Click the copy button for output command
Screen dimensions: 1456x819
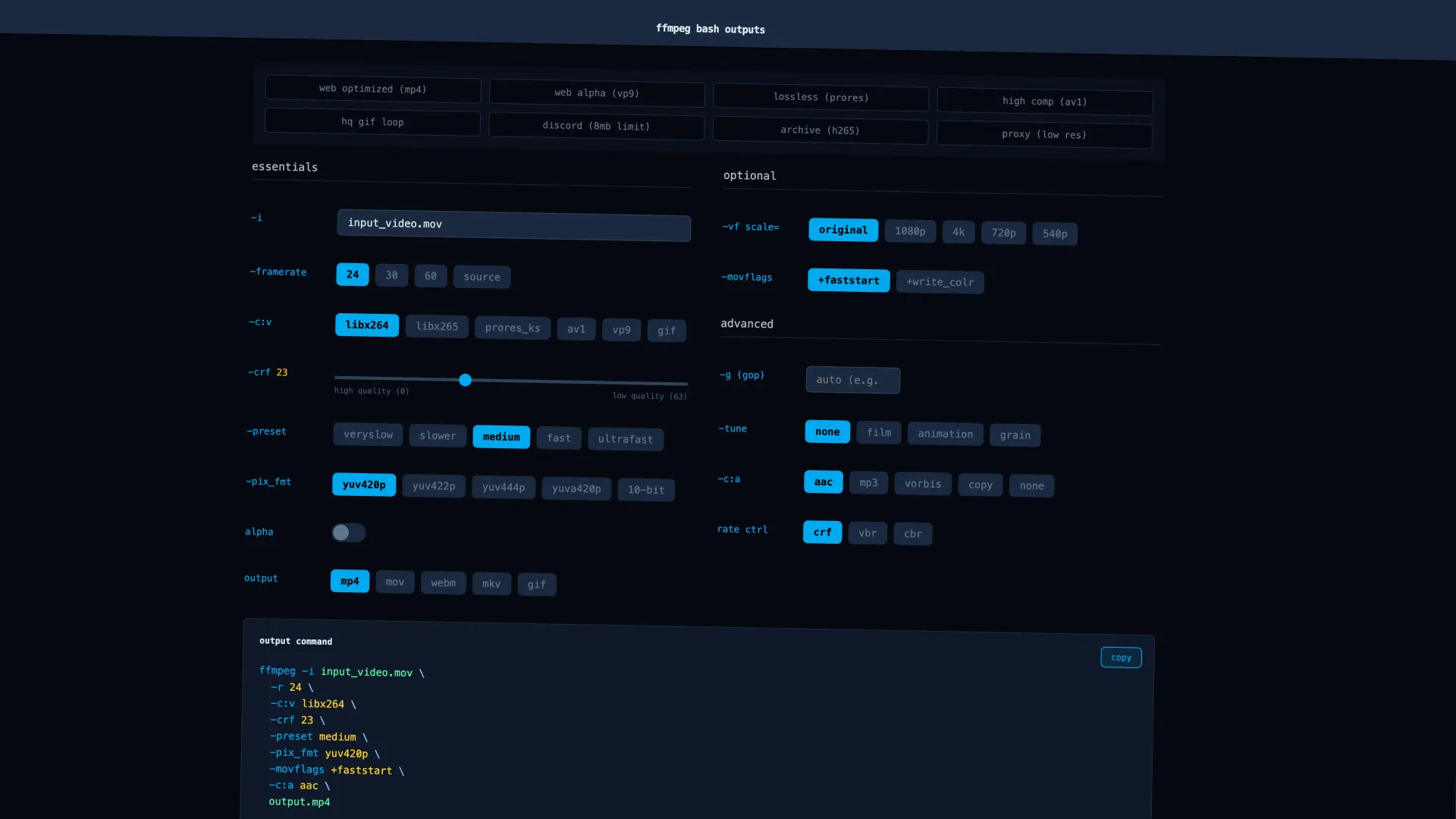tap(1121, 657)
